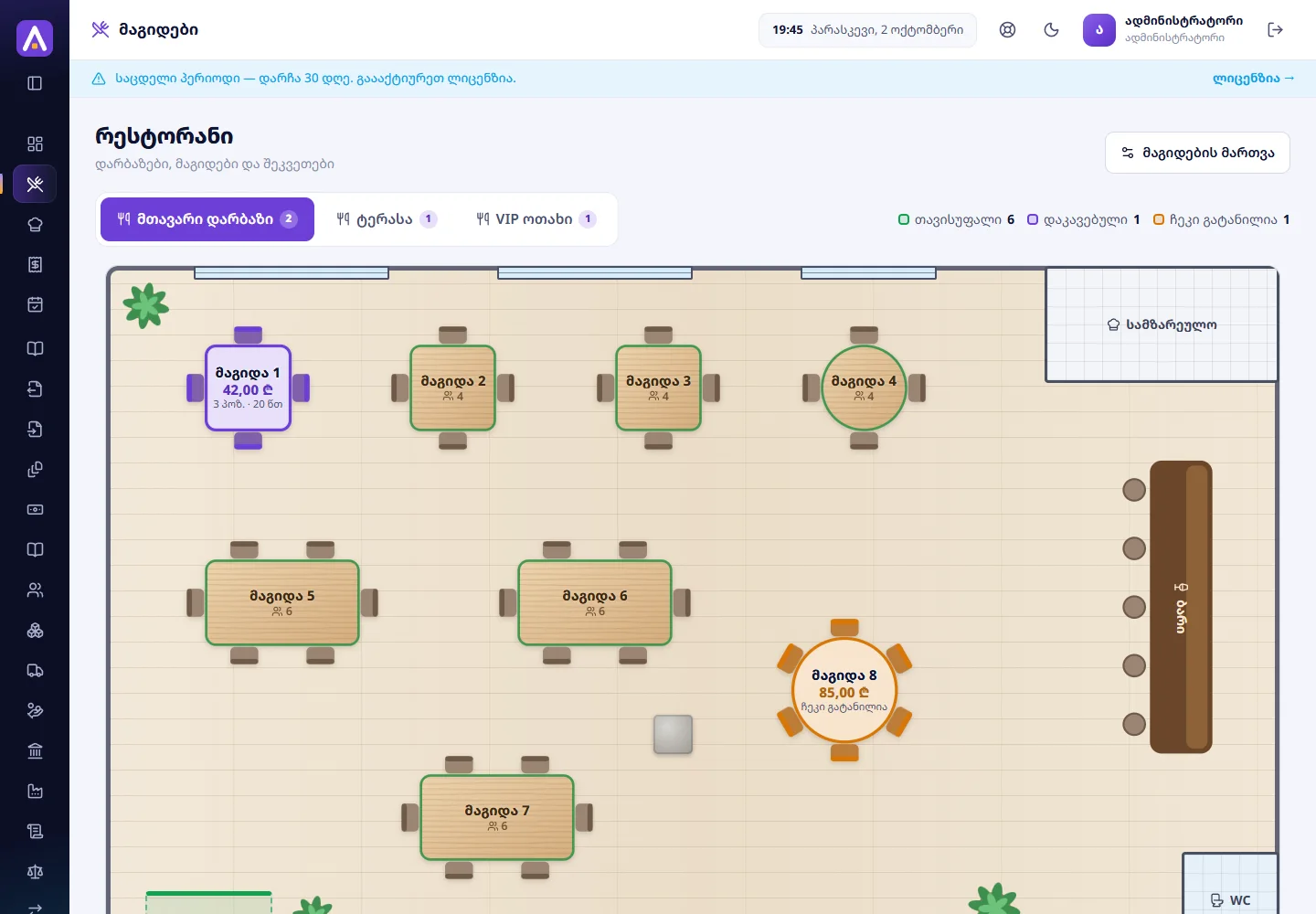Open the ადმინისტრატორი user profile
1316x914 pixels.
[x=1163, y=30]
